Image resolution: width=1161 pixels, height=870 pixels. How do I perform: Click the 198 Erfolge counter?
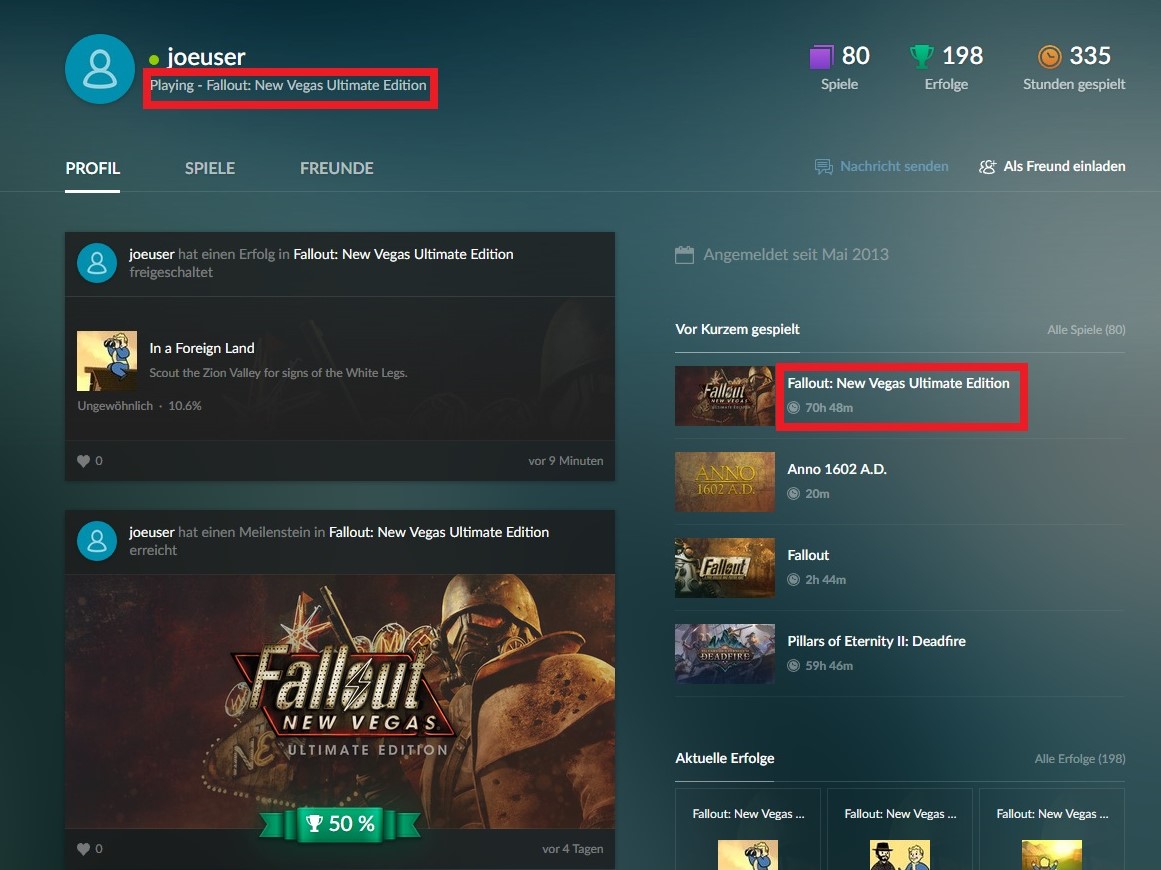tap(946, 67)
